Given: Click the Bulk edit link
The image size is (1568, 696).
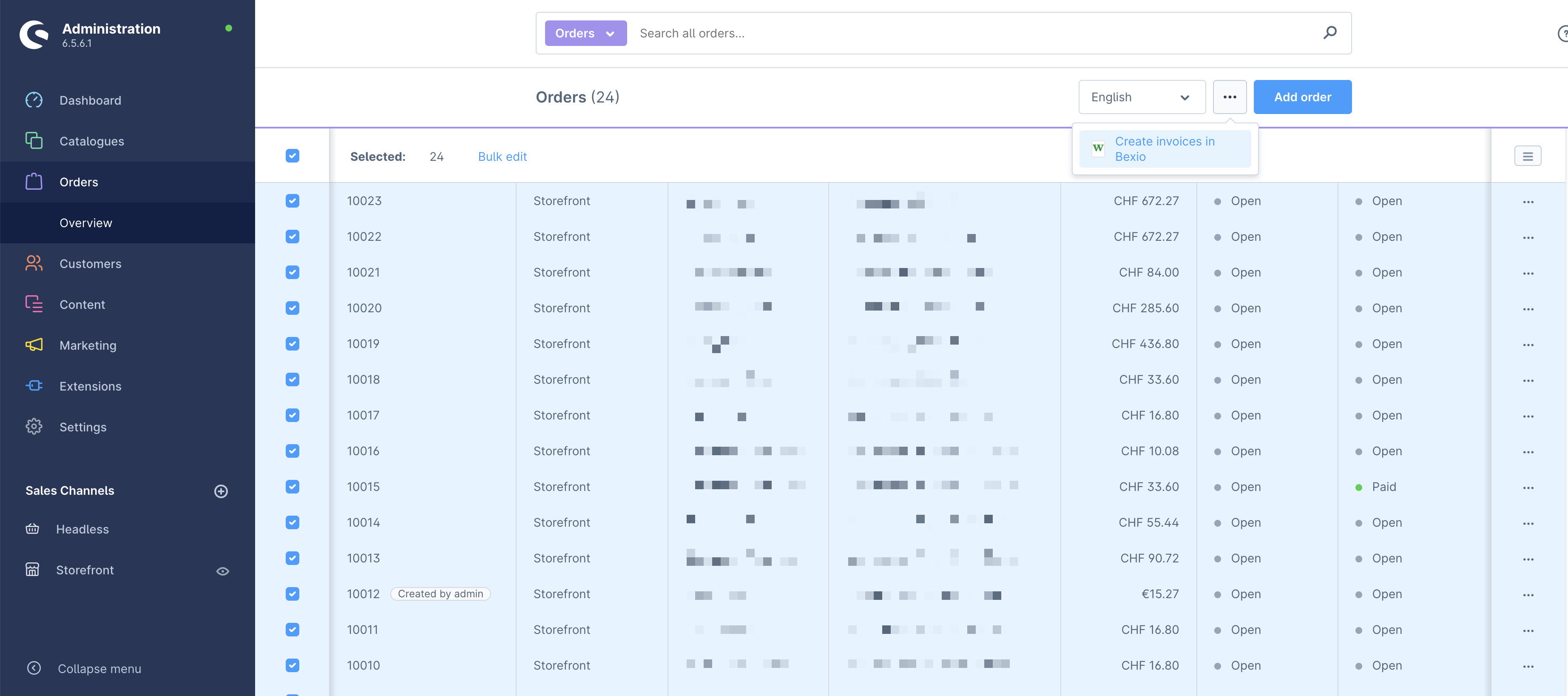Looking at the screenshot, I should point(502,157).
